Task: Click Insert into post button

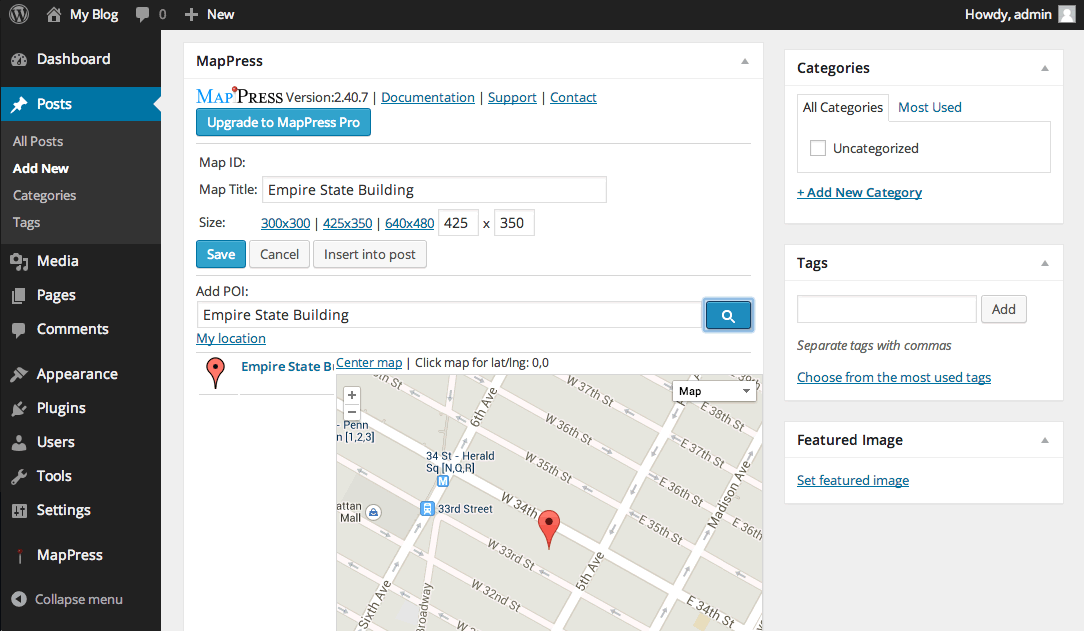Action: (x=370, y=254)
